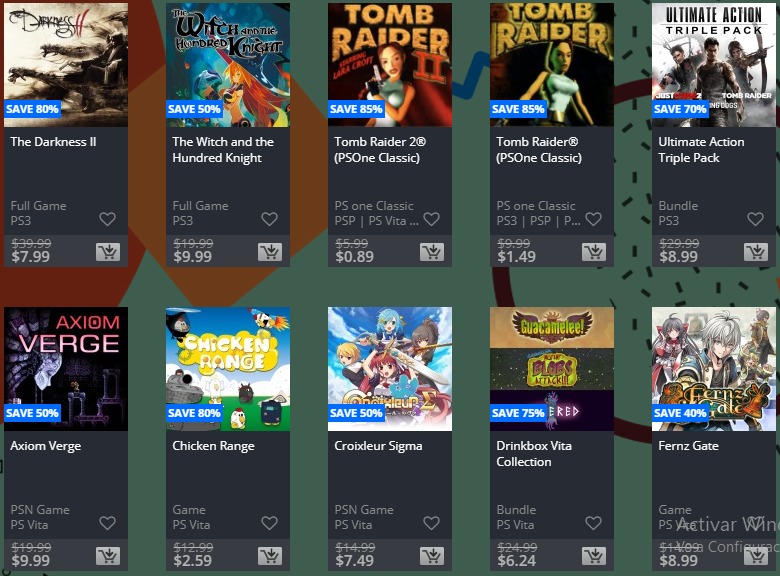
Task: Toggle wishlist heart for Croixleur Sigma
Action: [431, 523]
